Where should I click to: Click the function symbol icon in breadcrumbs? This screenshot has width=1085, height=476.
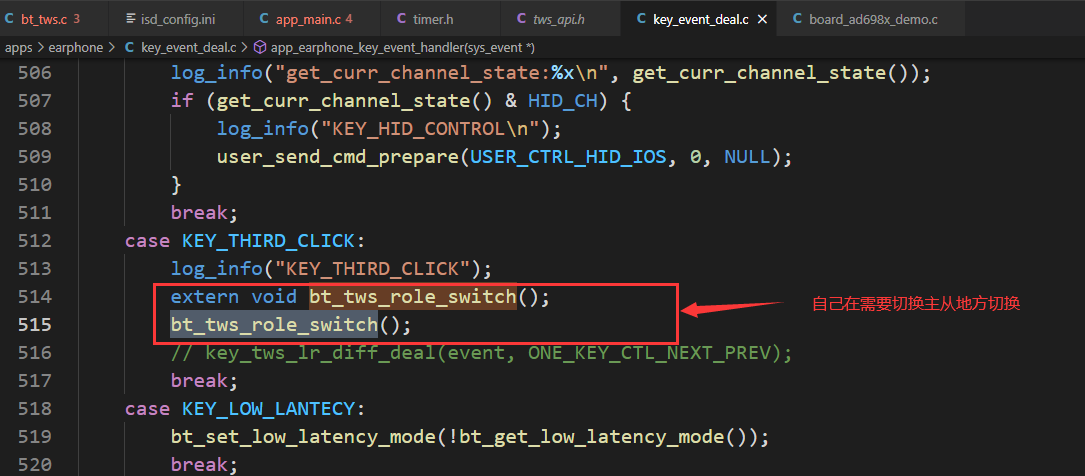pos(260,48)
